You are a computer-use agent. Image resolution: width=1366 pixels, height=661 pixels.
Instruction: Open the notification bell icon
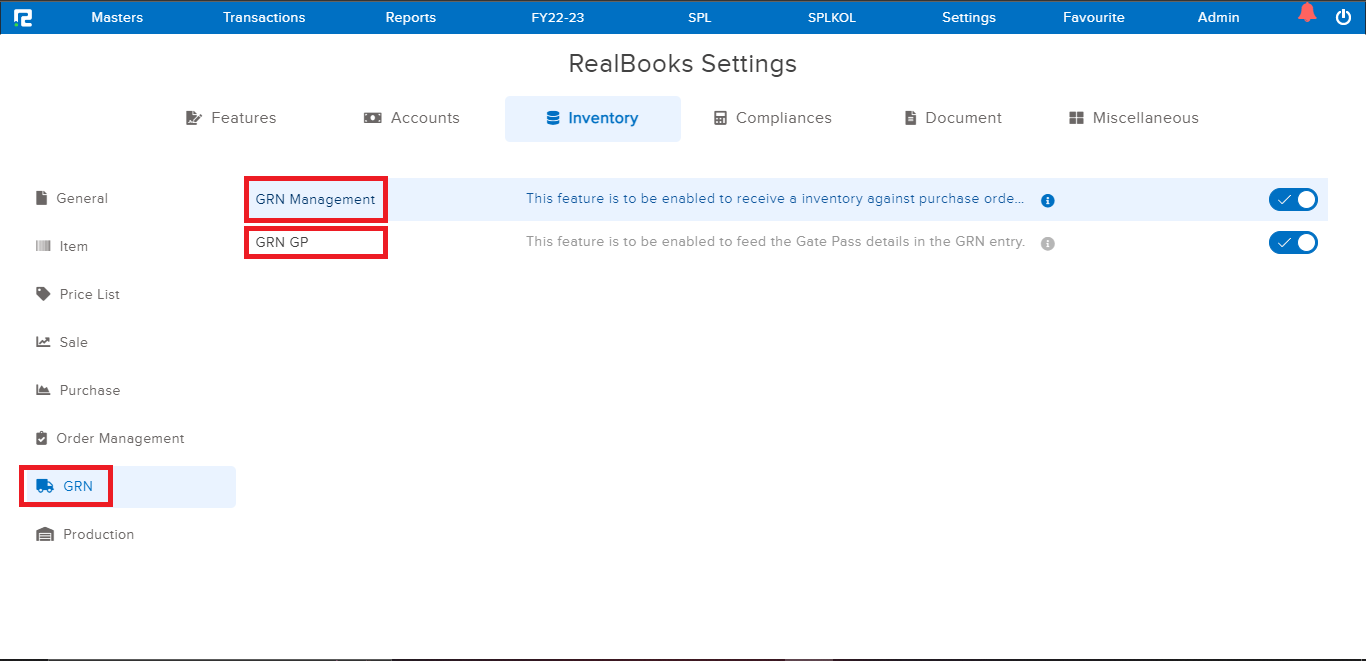point(1307,13)
